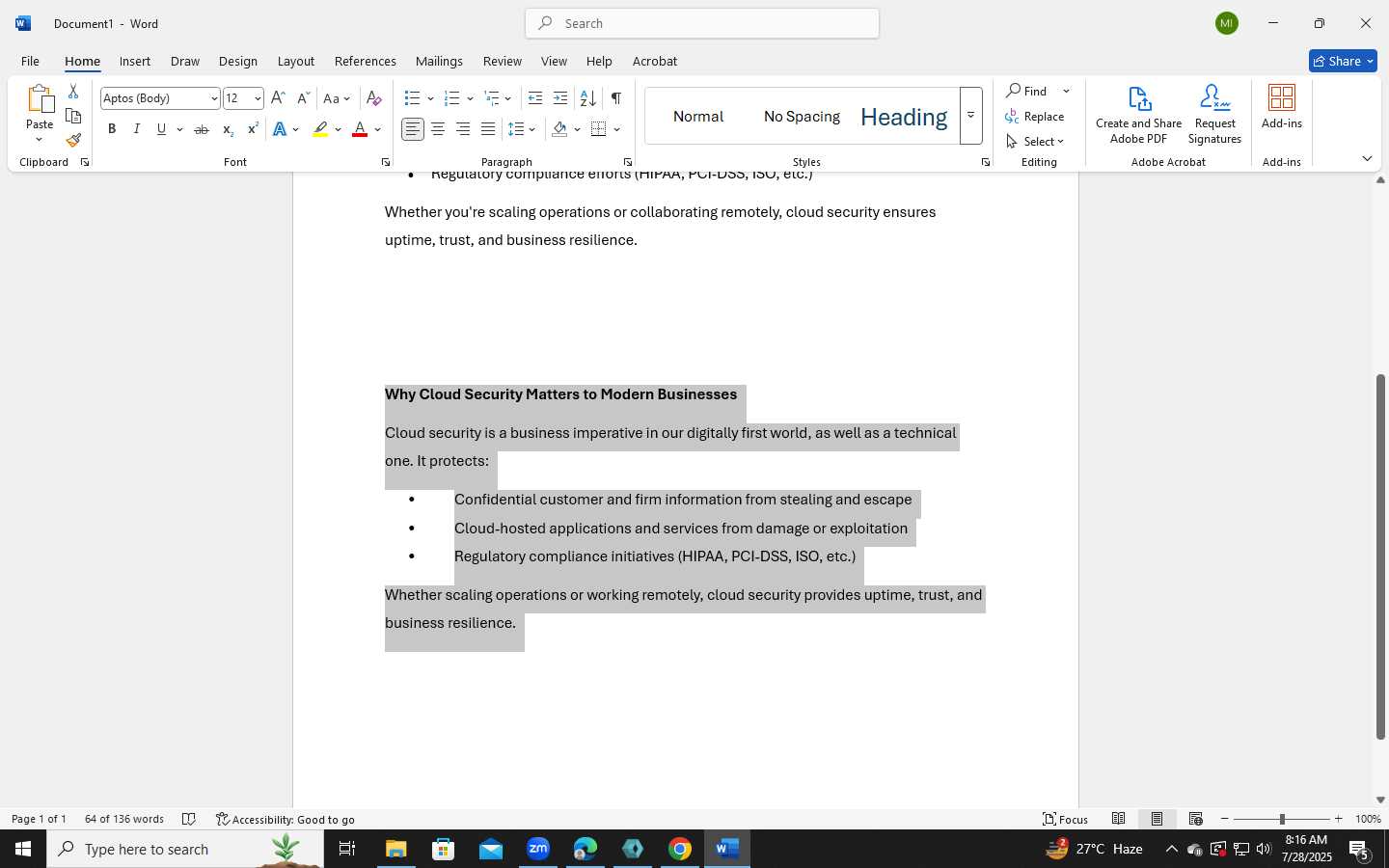The height and width of the screenshot is (868, 1389).
Task: Collapse the ribbon with the chevron
Action: (x=1367, y=158)
